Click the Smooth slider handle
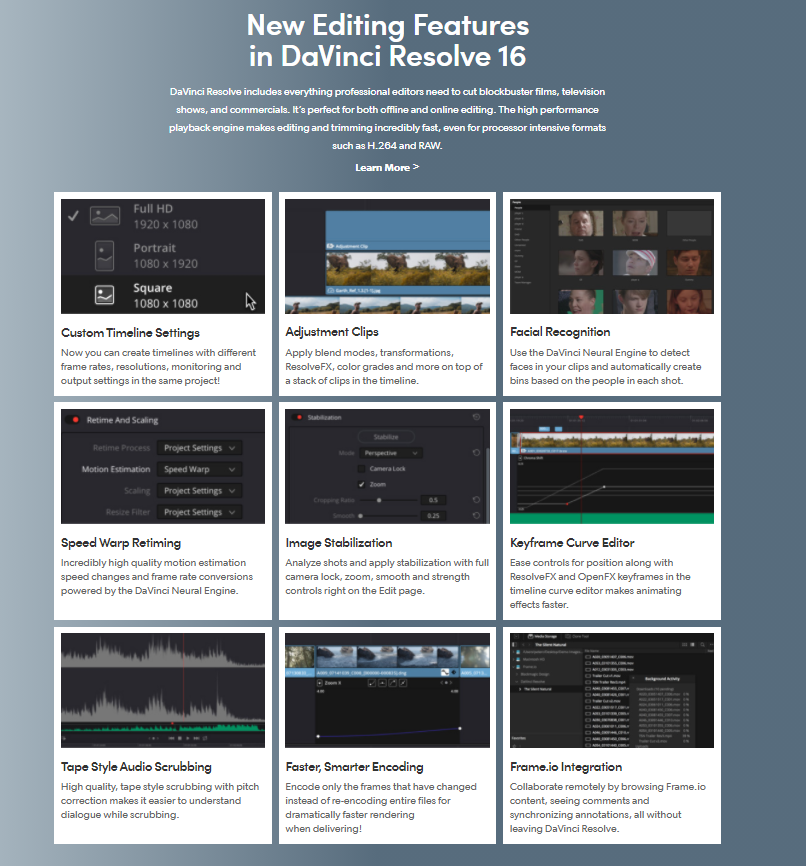The image size is (806, 866). [x=361, y=515]
